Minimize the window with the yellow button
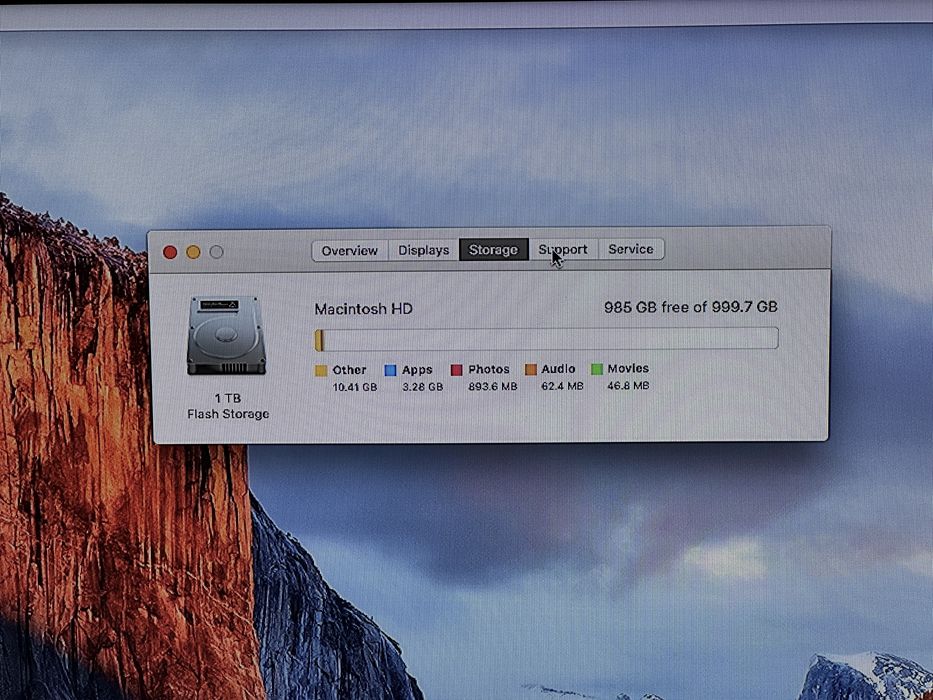 click(193, 252)
